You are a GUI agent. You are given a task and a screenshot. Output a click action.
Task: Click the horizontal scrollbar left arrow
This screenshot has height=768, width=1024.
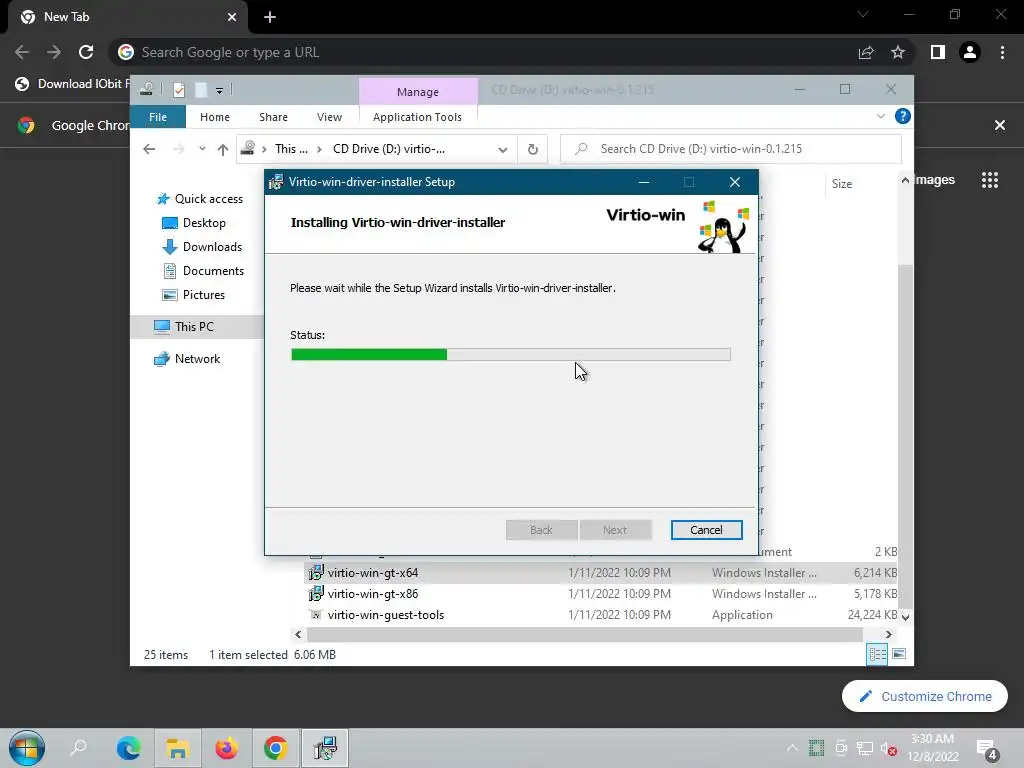(298, 634)
